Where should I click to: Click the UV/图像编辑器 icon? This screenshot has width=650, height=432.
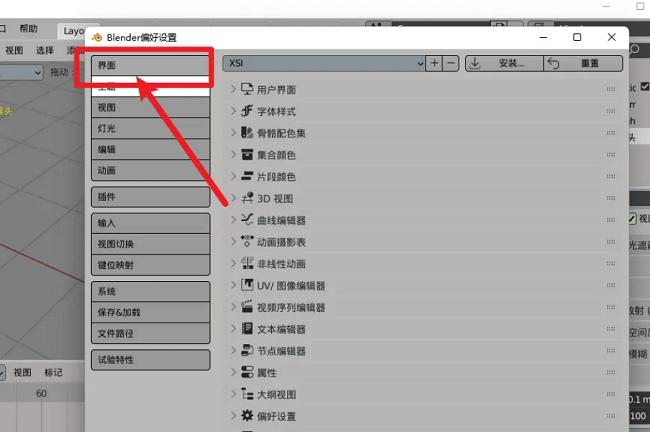click(x=247, y=286)
